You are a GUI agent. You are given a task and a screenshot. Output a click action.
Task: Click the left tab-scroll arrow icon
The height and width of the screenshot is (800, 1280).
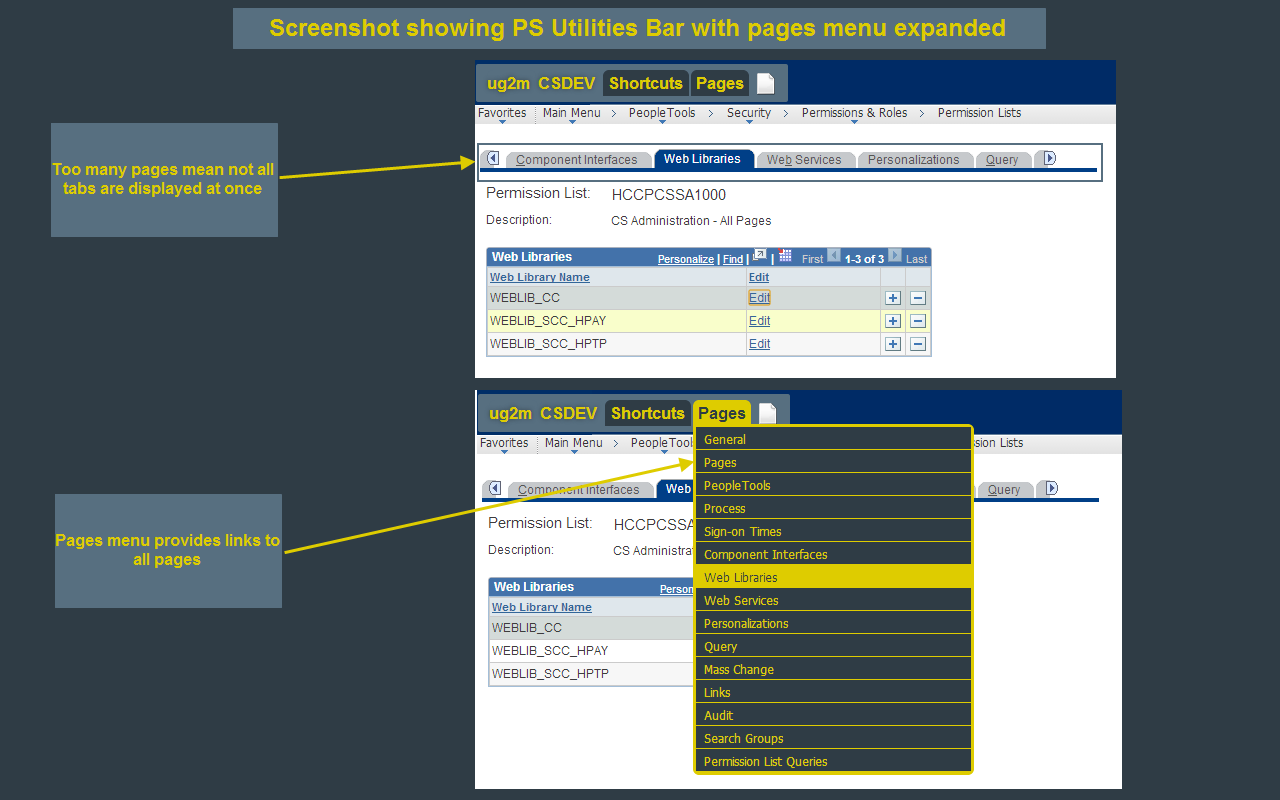coord(491,158)
